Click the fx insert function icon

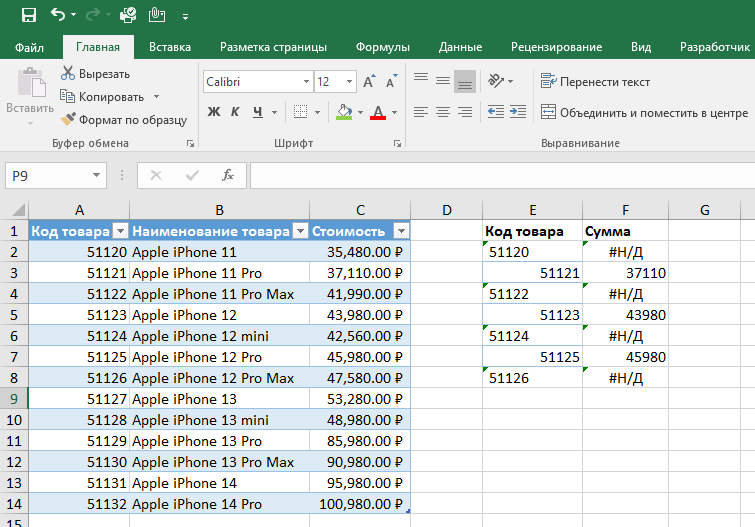pyautogui.click(x=228, y=175)
